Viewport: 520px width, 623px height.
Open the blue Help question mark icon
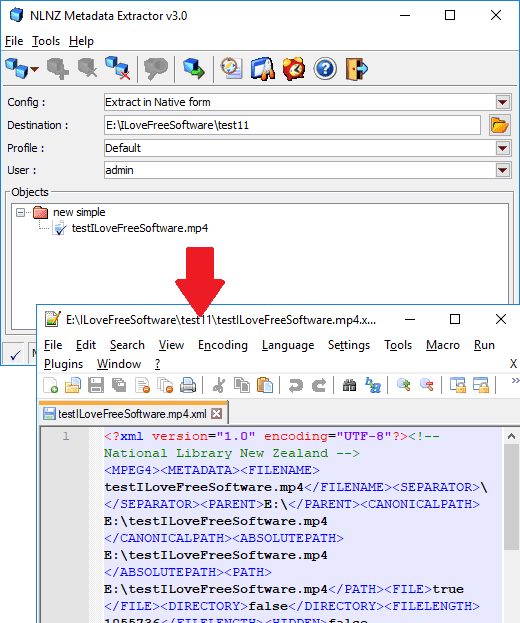325,69
